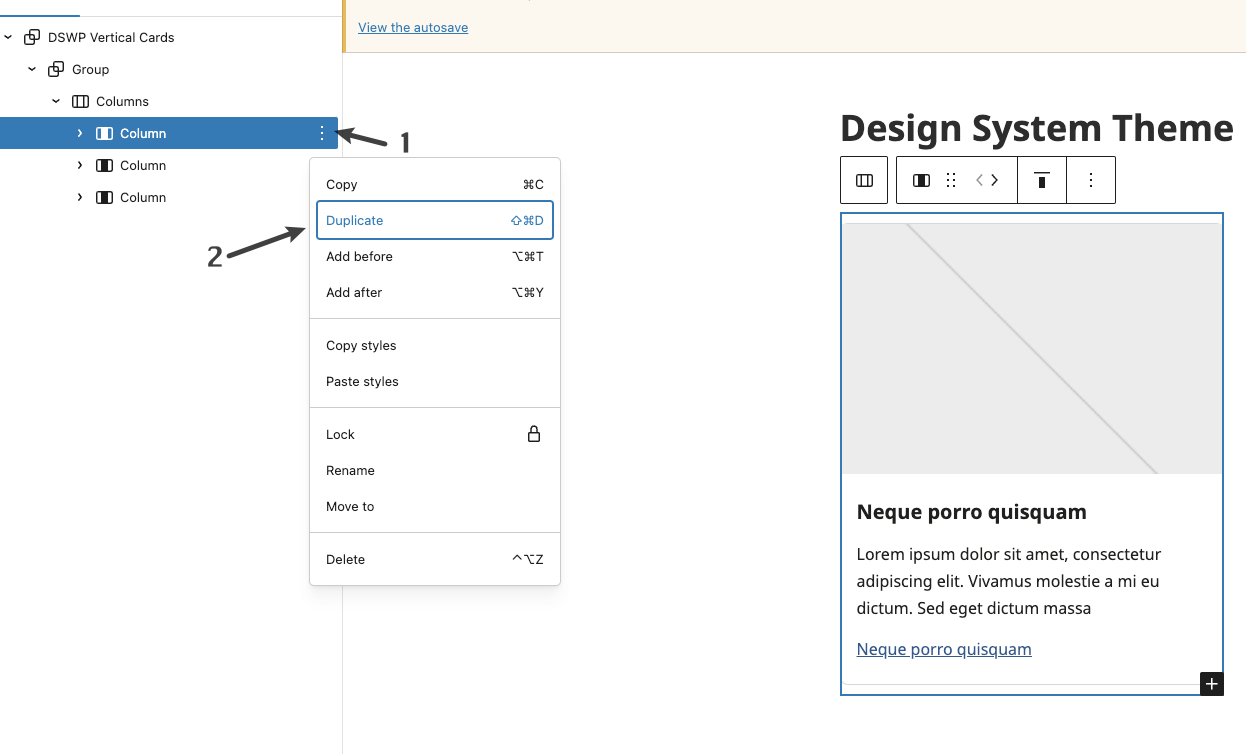Expand the highlighted Column tree item
1246x754 pixels.
pos(80,133)
